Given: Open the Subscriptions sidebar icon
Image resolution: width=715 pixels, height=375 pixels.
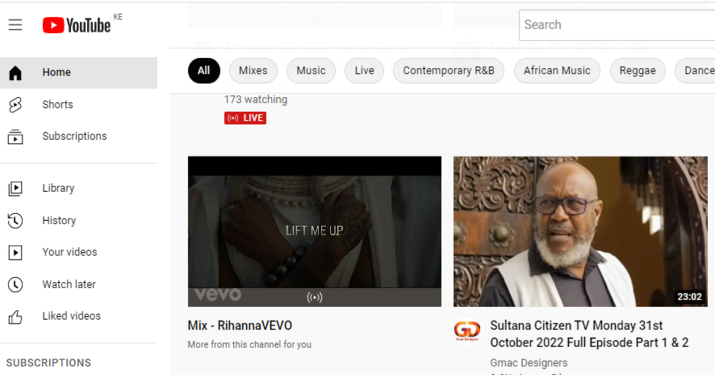Looking at the screenshot, I should (x=15, y=136).
